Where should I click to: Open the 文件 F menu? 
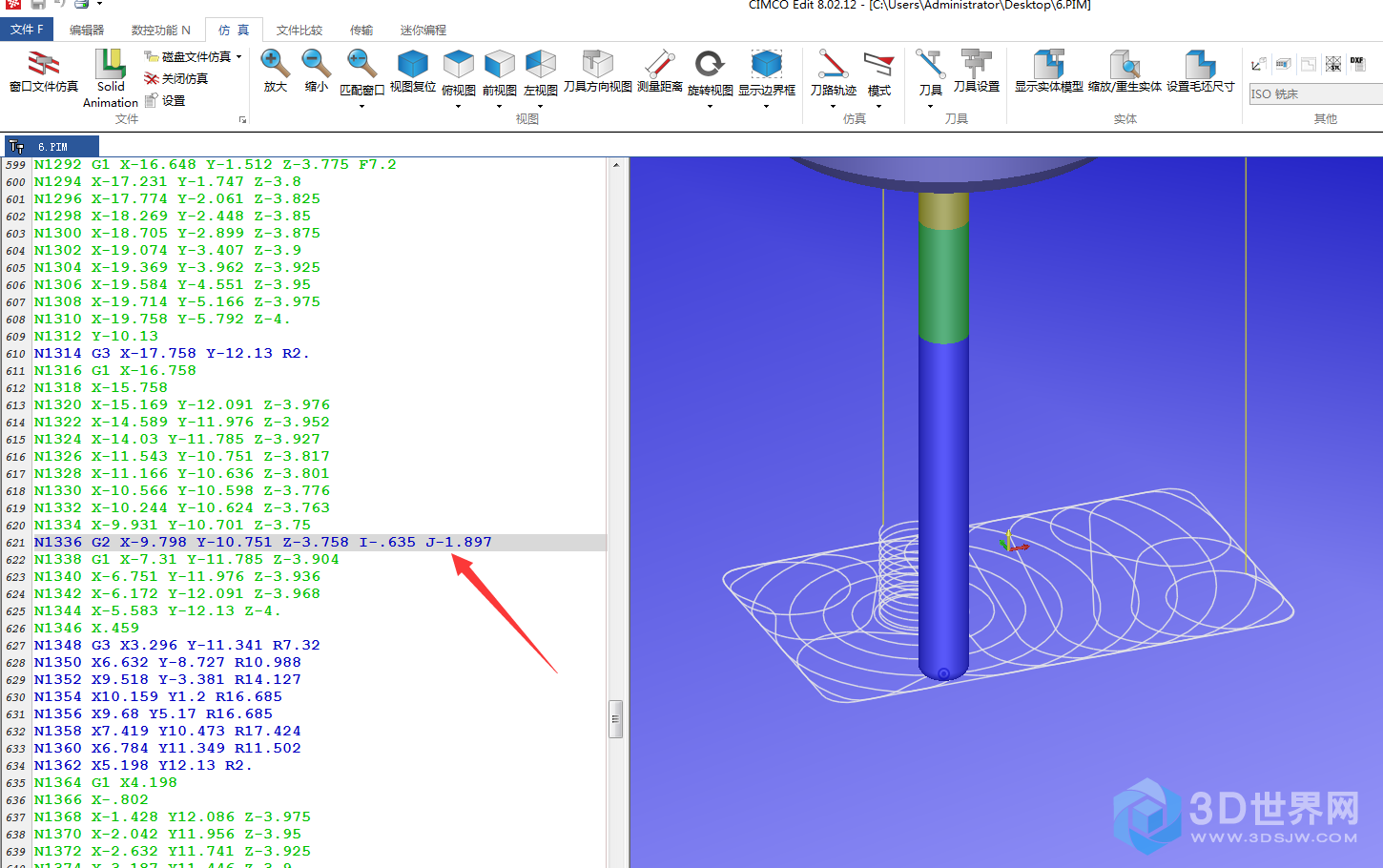27,30
